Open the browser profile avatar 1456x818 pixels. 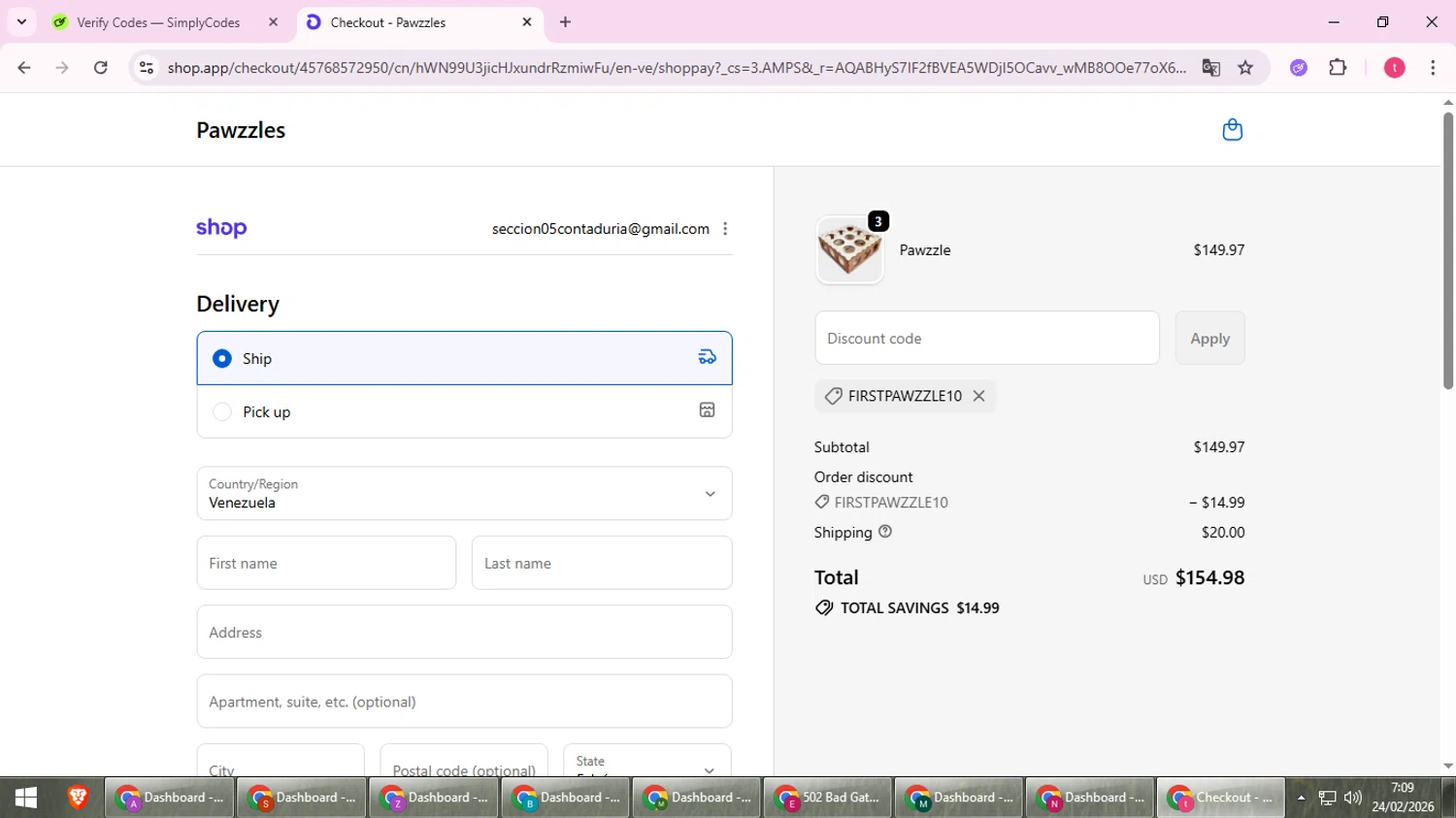pos(1395,68)
